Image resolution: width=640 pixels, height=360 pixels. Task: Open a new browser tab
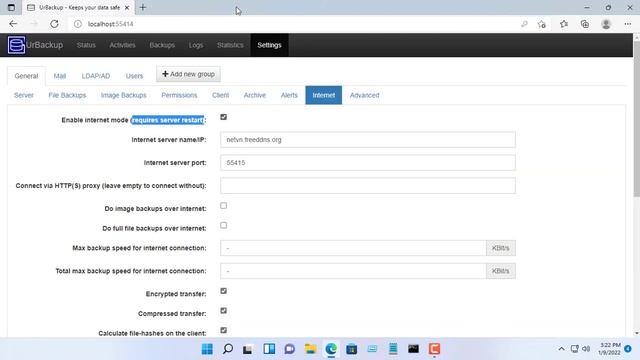(143, 7)
